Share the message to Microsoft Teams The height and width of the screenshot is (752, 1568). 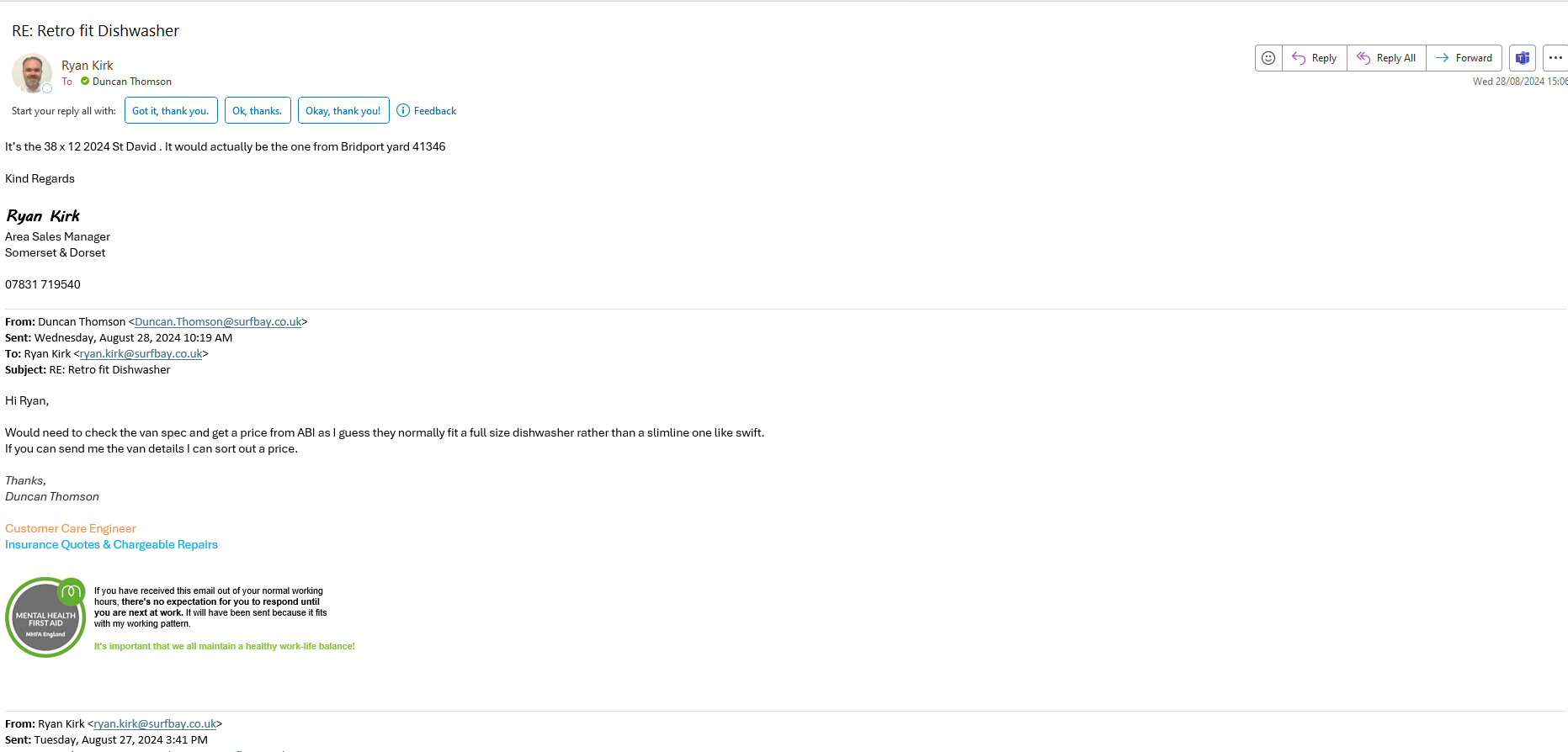pyautogui.click(x=1522, y=58)
